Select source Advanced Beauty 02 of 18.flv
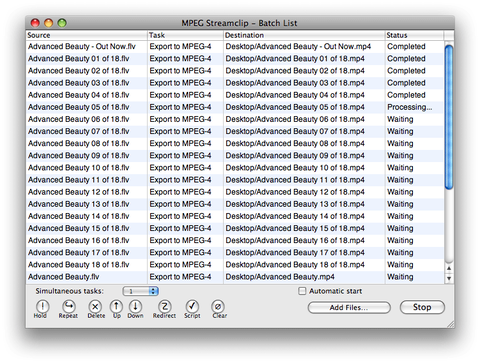480x363 pixels. pos(79,71)
